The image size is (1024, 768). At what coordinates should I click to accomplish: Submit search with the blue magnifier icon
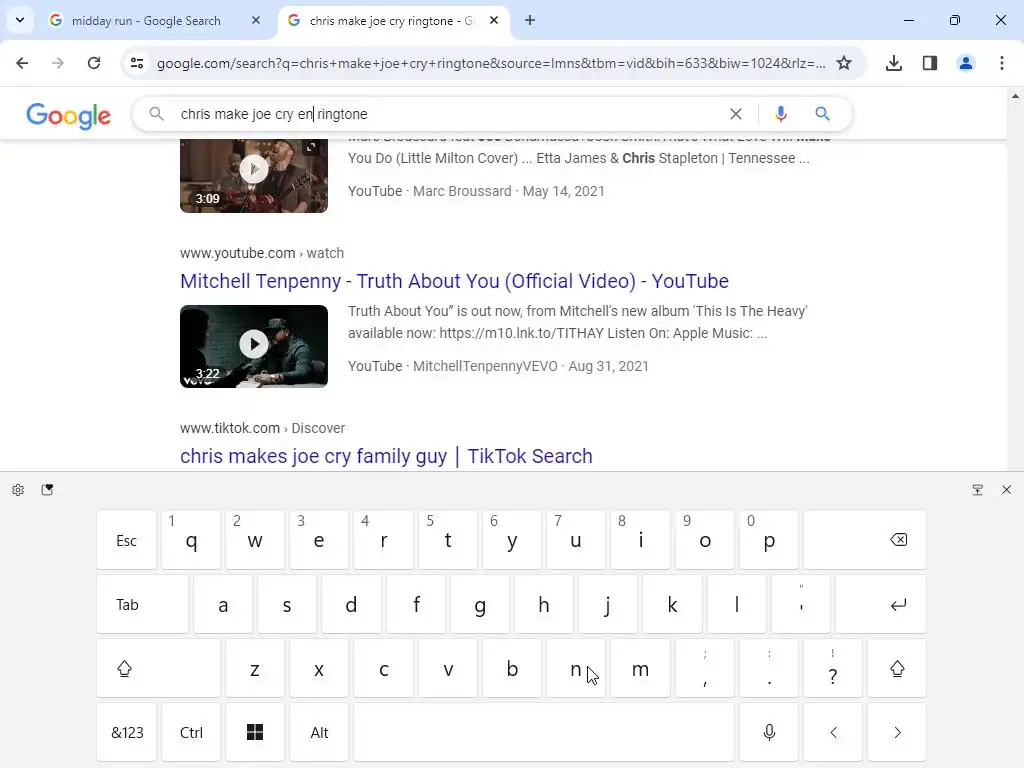822,114
